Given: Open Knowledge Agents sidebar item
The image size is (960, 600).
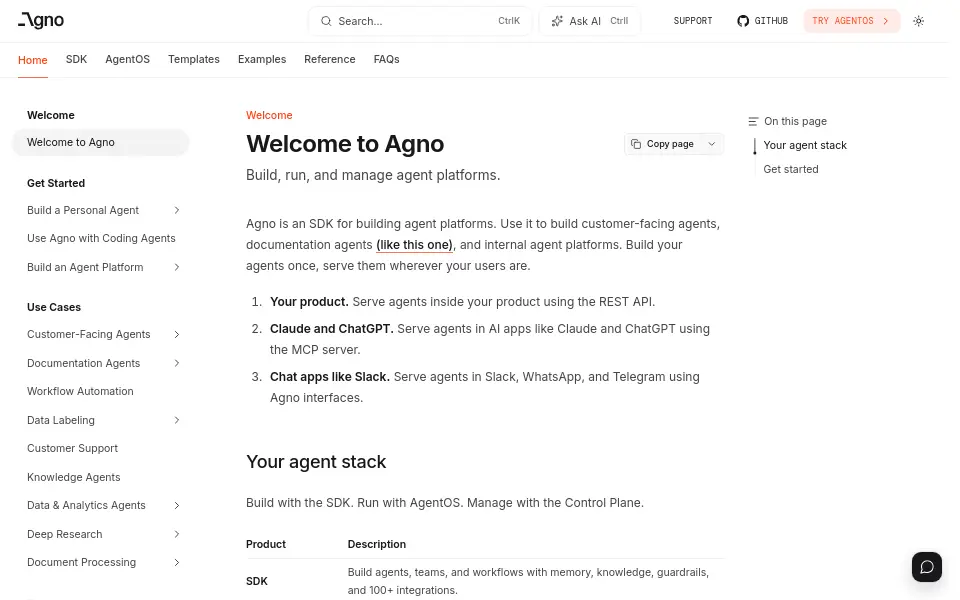Looking at the screenshot, I should (x=73, y=477).
